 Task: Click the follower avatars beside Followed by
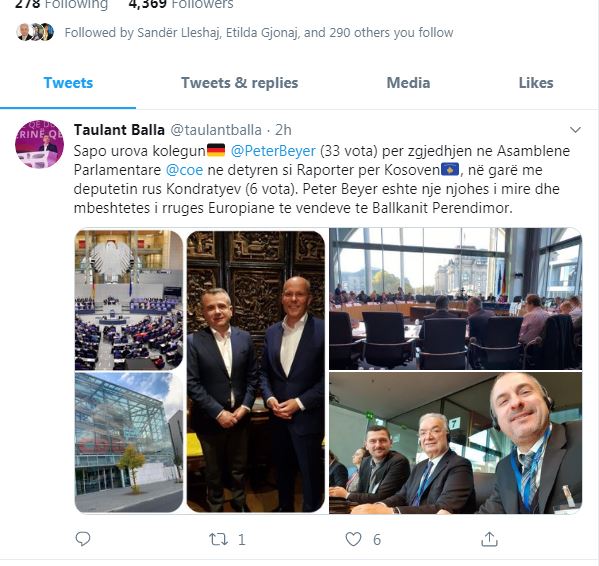pyautogui.click(x=35, y=32)
